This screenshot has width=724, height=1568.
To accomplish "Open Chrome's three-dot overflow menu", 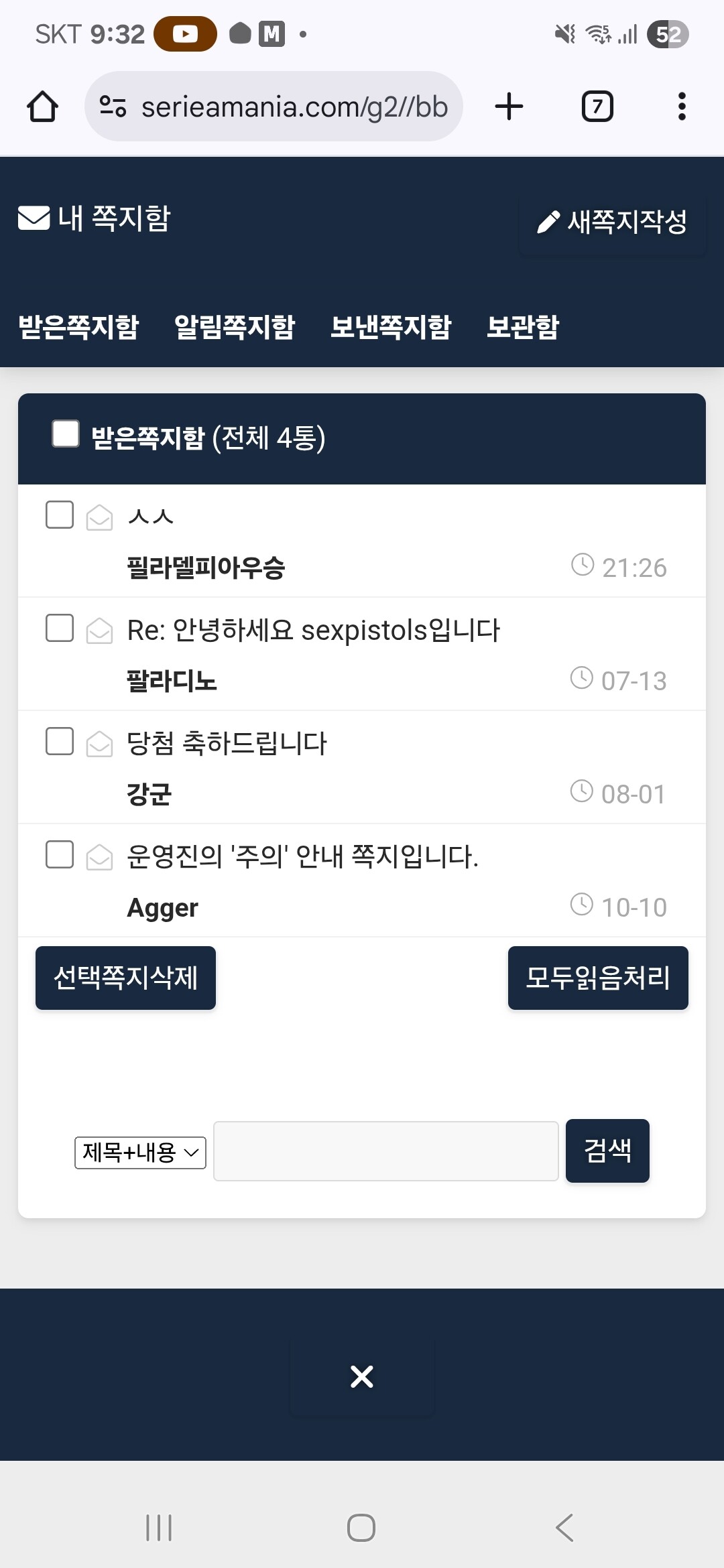I will [682, 107].
